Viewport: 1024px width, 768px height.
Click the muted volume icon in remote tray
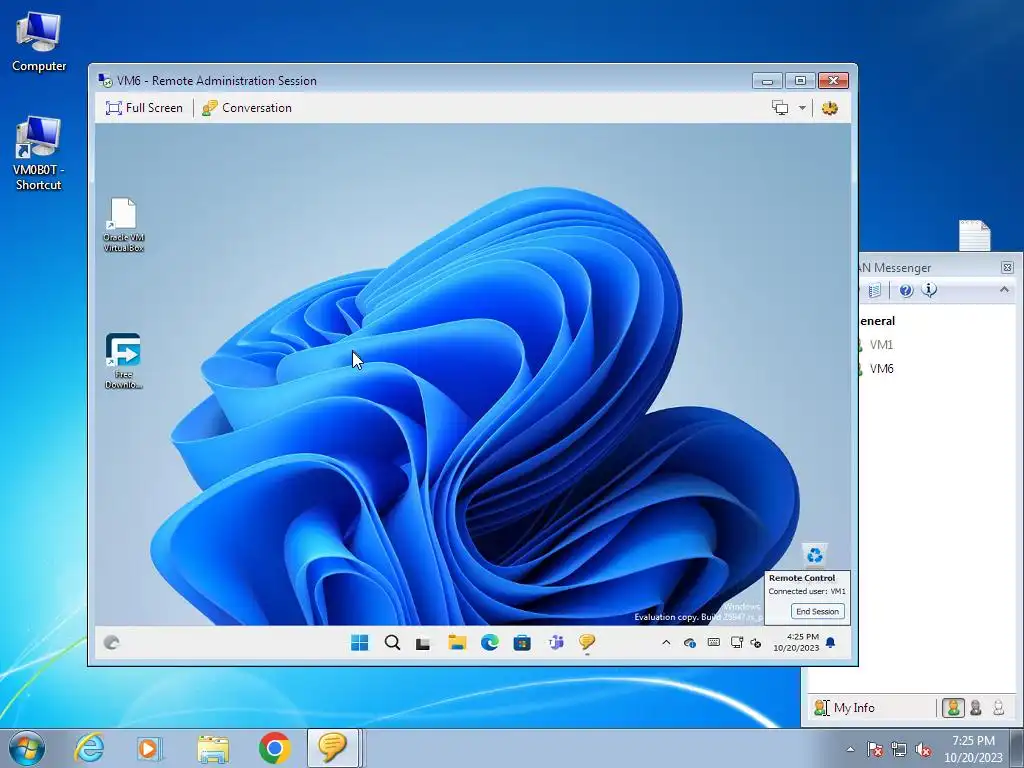756,643
